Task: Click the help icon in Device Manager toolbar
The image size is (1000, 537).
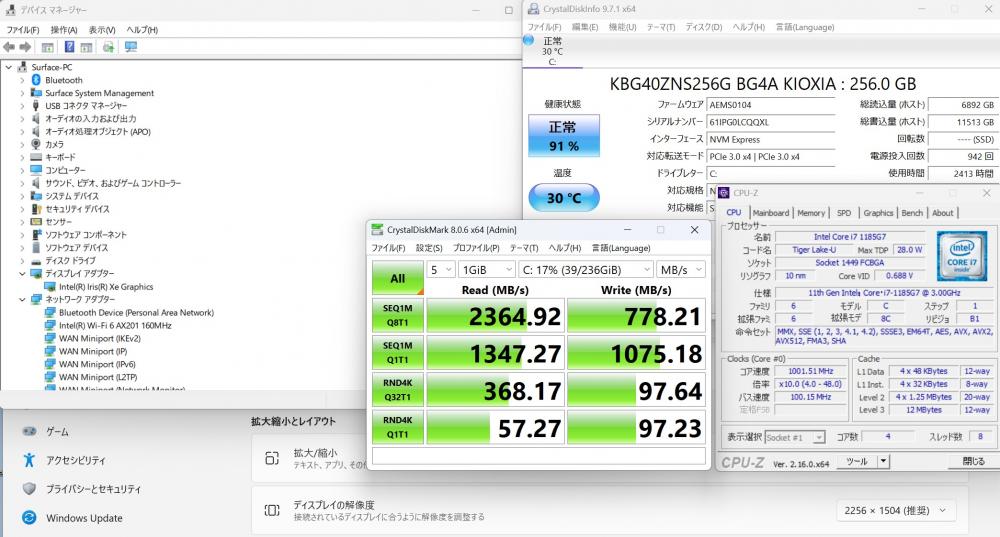Action: (70, 47)
